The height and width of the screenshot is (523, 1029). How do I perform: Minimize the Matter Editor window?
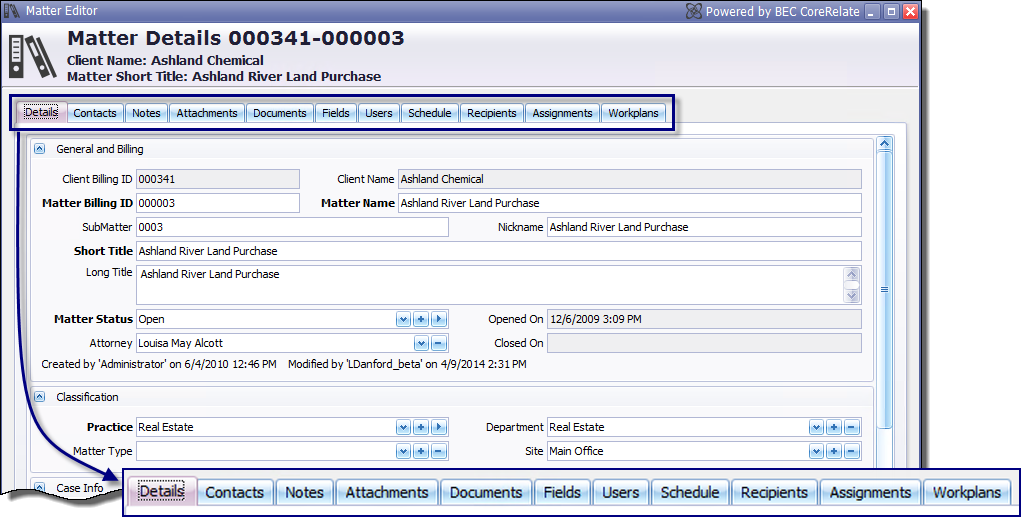click(872, 11)
